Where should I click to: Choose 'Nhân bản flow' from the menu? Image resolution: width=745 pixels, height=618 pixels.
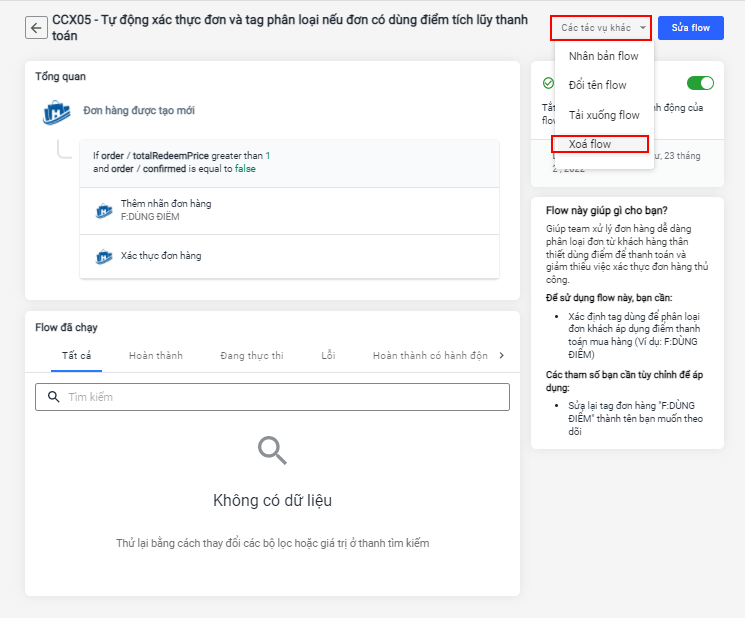point(604,56)
